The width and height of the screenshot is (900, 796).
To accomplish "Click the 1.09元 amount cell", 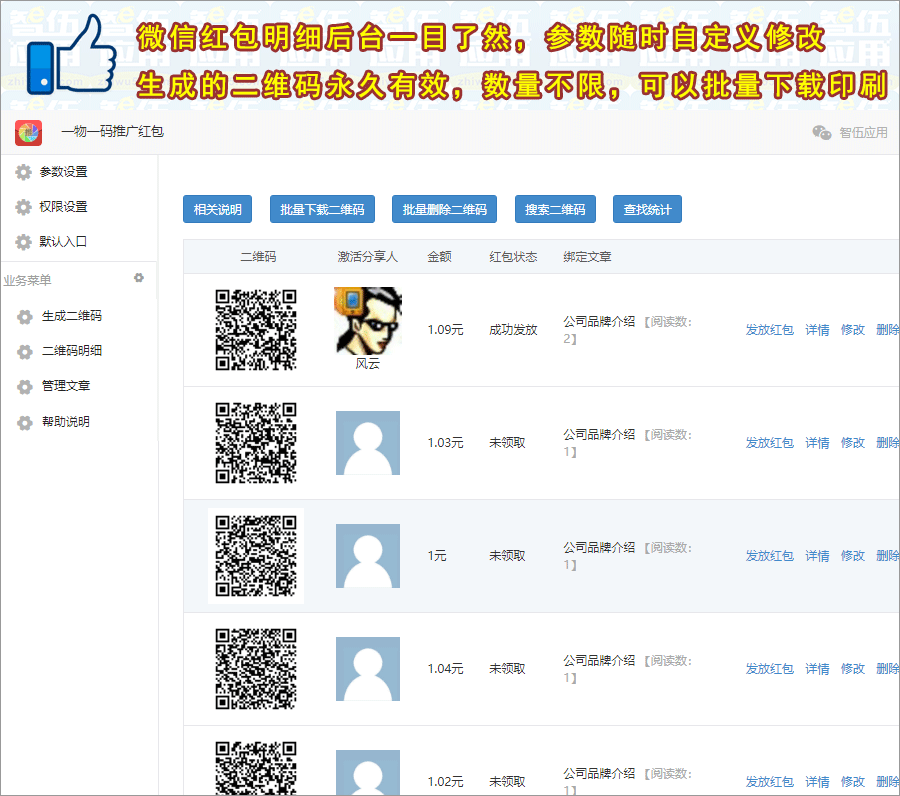I will pyautogui.click(x=445, y=330).
